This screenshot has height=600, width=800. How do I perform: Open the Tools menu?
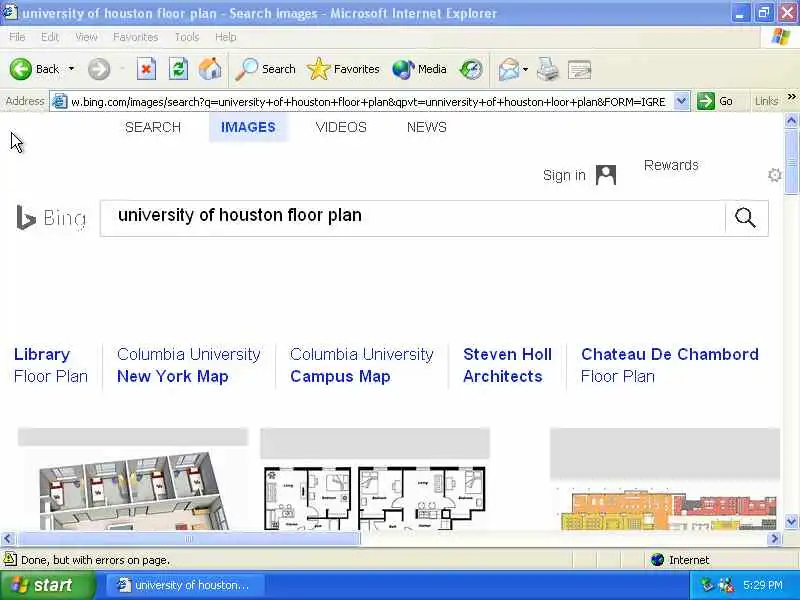pyautogui.click(x=187, y=37)
